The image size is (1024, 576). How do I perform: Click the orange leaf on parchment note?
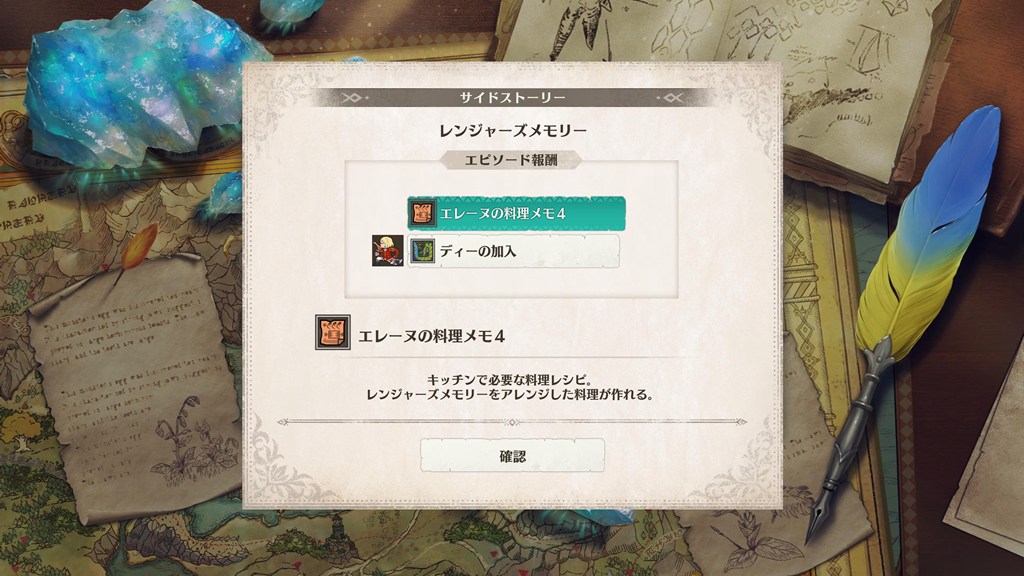140,246
